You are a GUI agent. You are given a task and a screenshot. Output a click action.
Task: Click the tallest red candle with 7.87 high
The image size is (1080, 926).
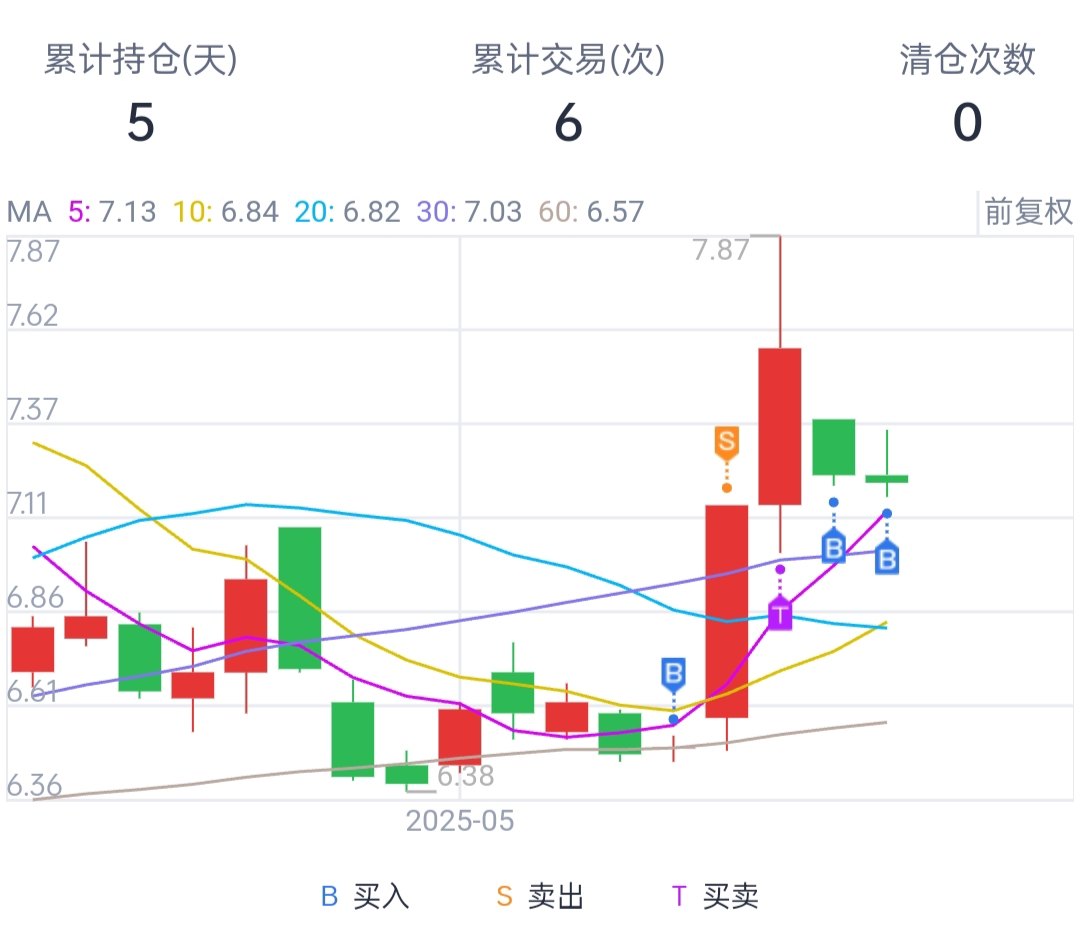point(779,426)
